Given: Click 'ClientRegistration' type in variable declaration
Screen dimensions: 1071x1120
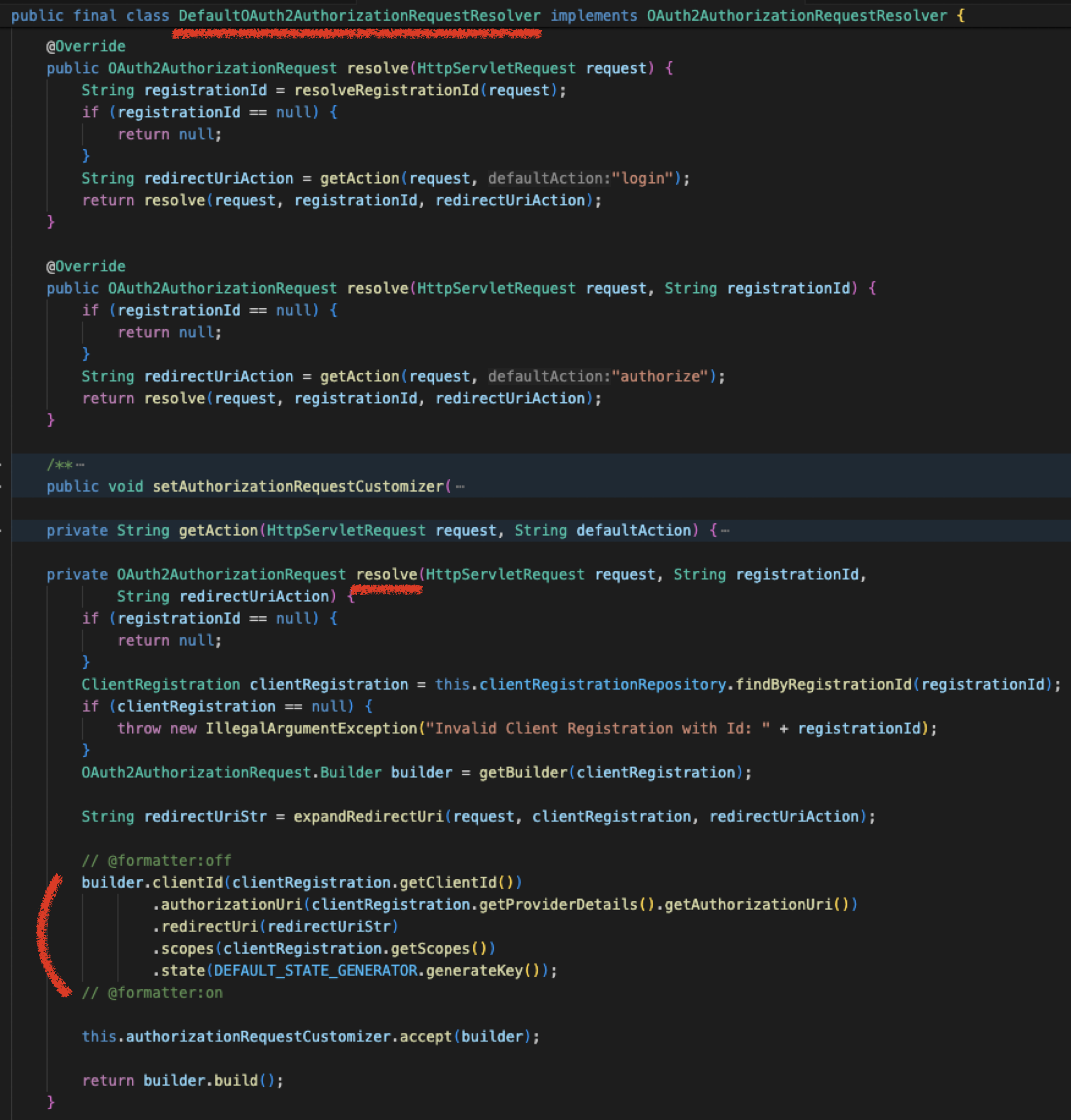Looking at the screenshot, I should (161, 685).
